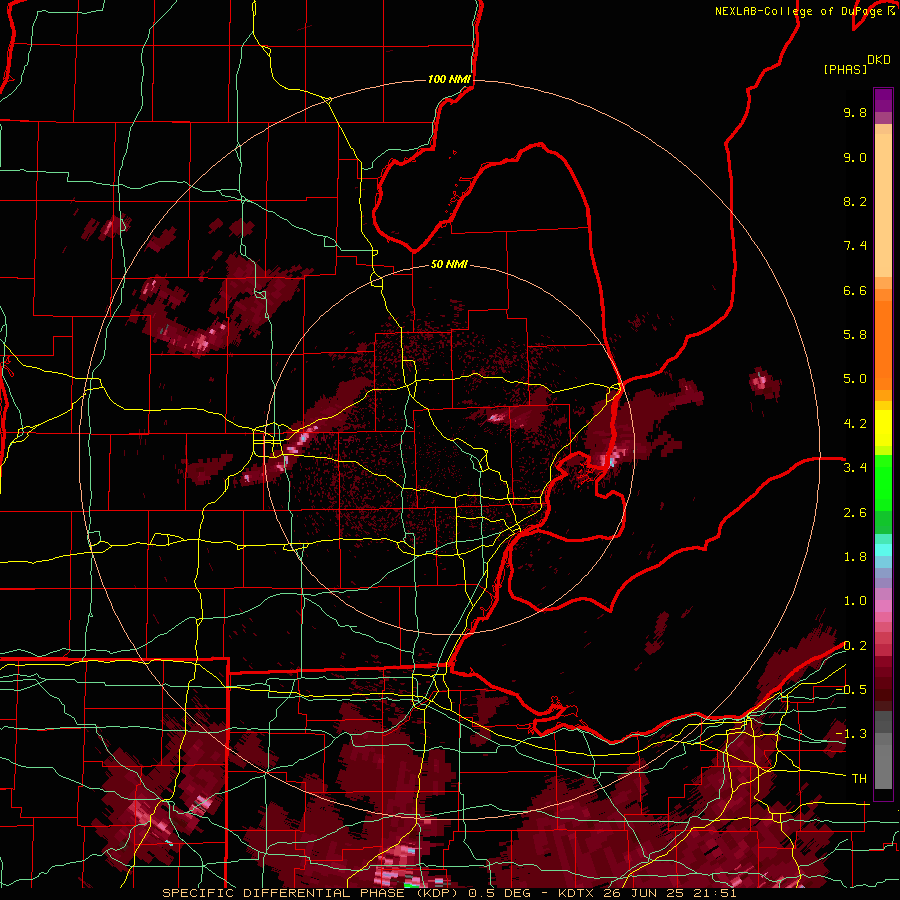Select the 7.4 scale value
The image size is (900, 900).
pos(855,246)
